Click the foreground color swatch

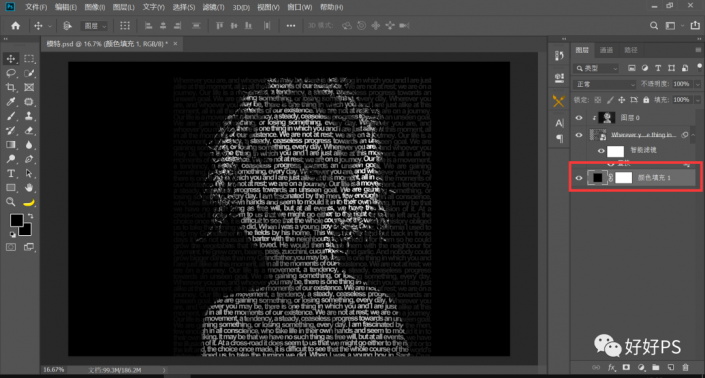pos(17,220)
